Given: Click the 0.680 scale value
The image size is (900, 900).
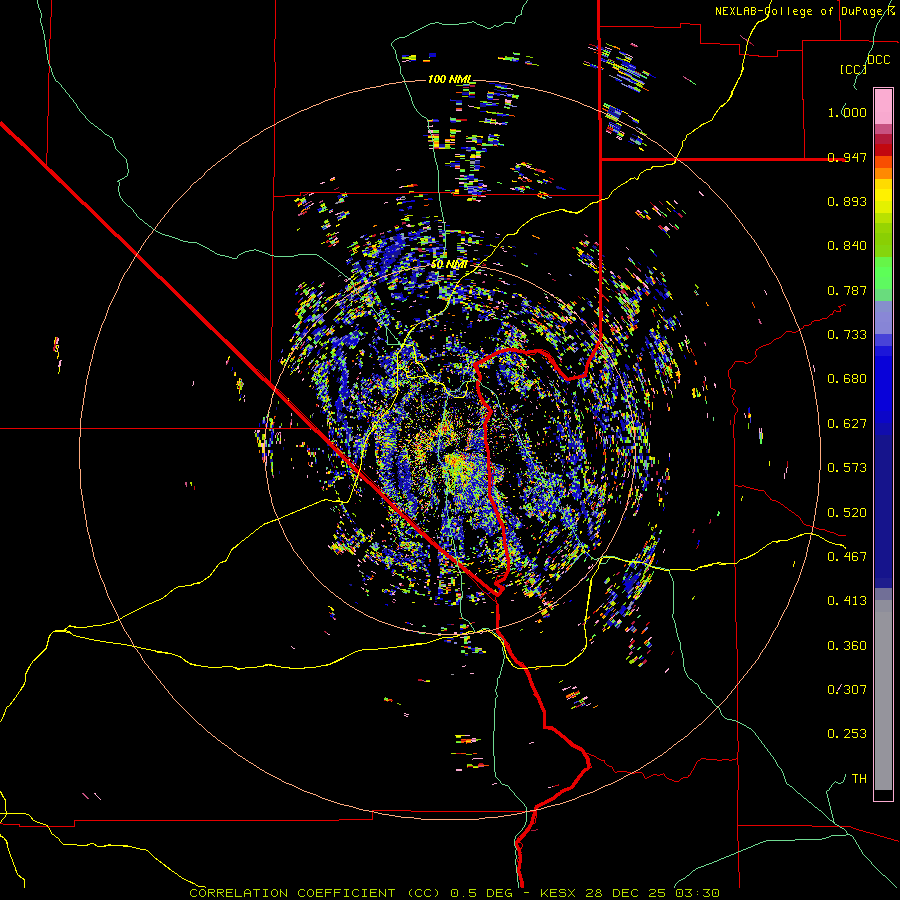Looking at the screenshot, I should click(847, 379).
